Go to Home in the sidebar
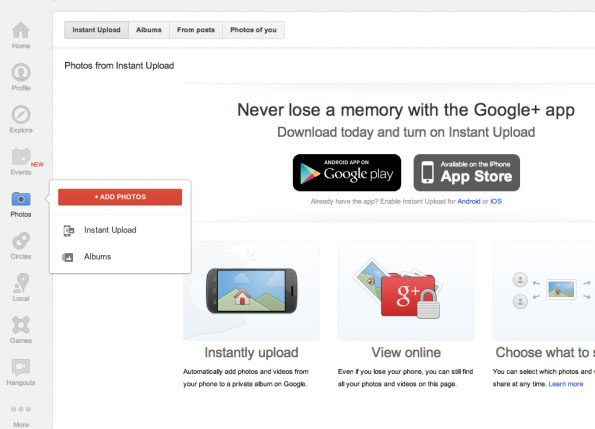This screenshot has width=595, height=429. (21, 30)
